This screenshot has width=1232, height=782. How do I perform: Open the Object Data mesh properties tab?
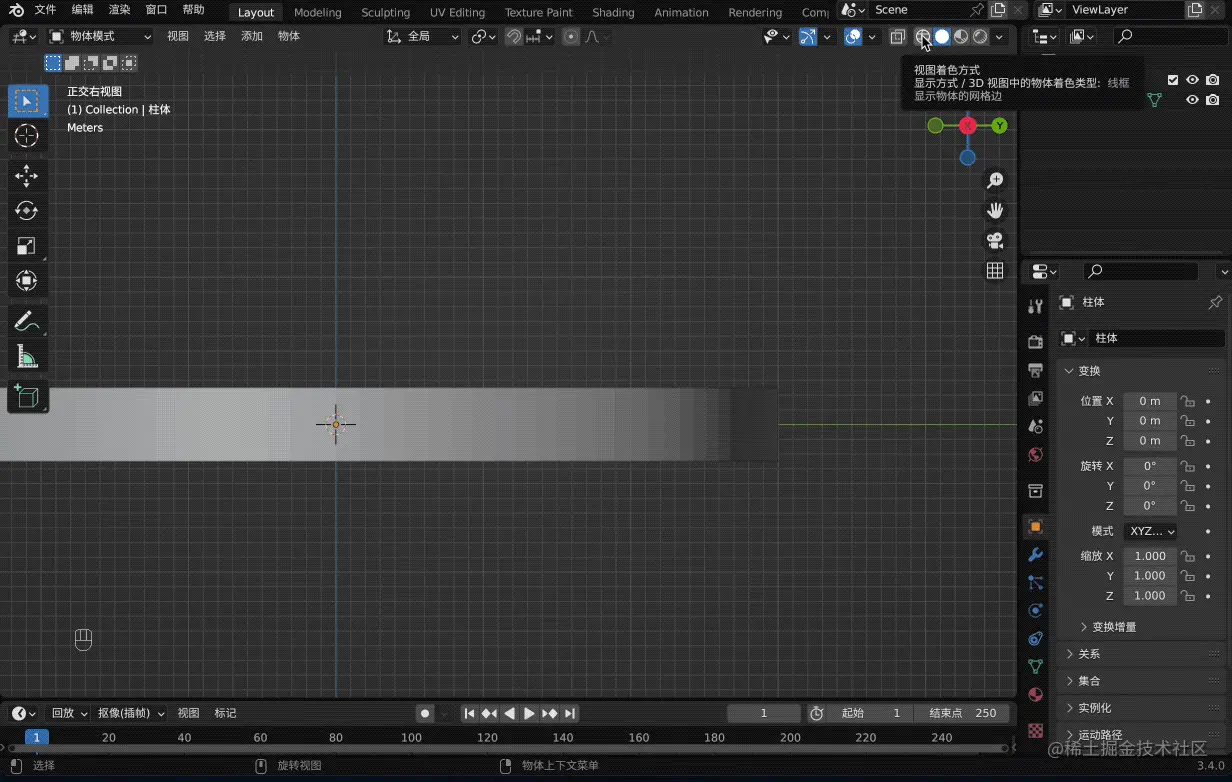1035,666
